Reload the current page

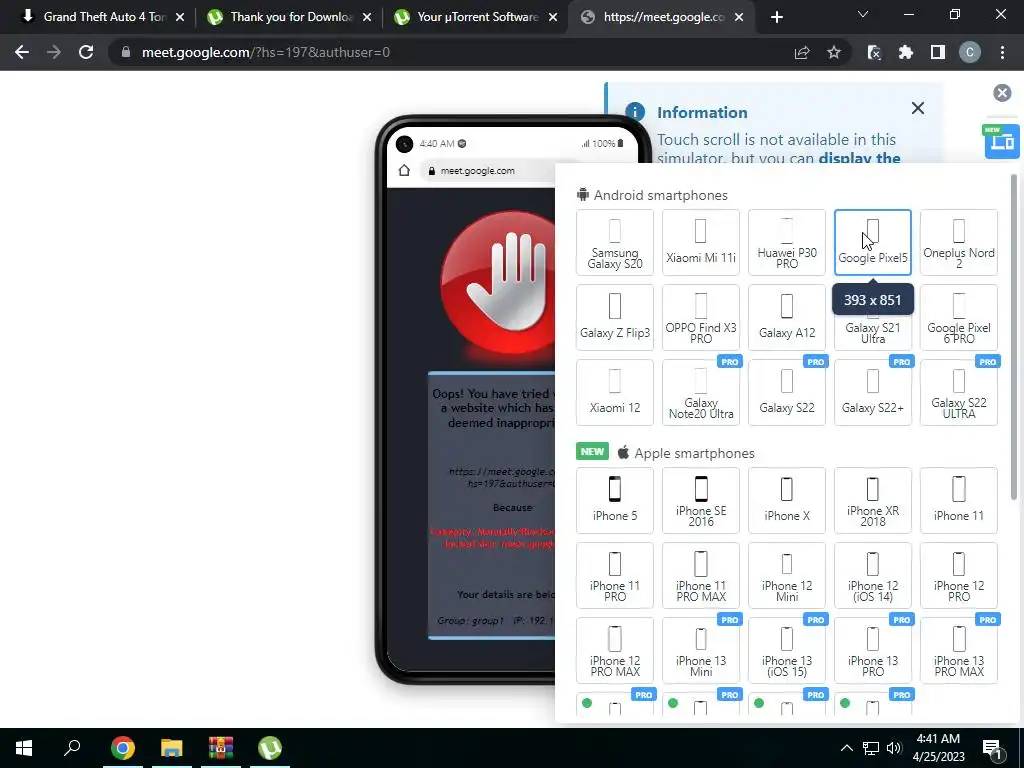86,52
